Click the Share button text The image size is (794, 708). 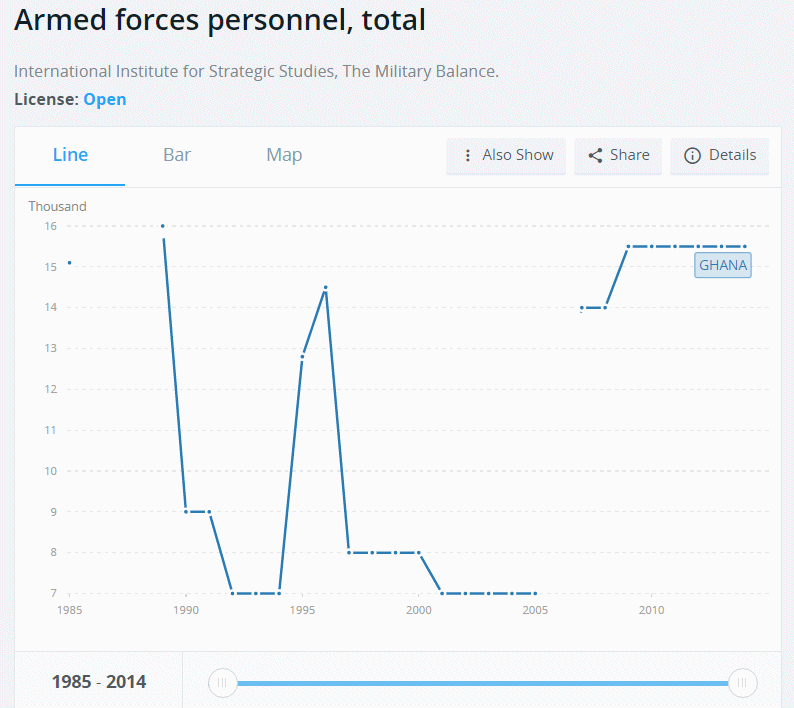point(629,155)
